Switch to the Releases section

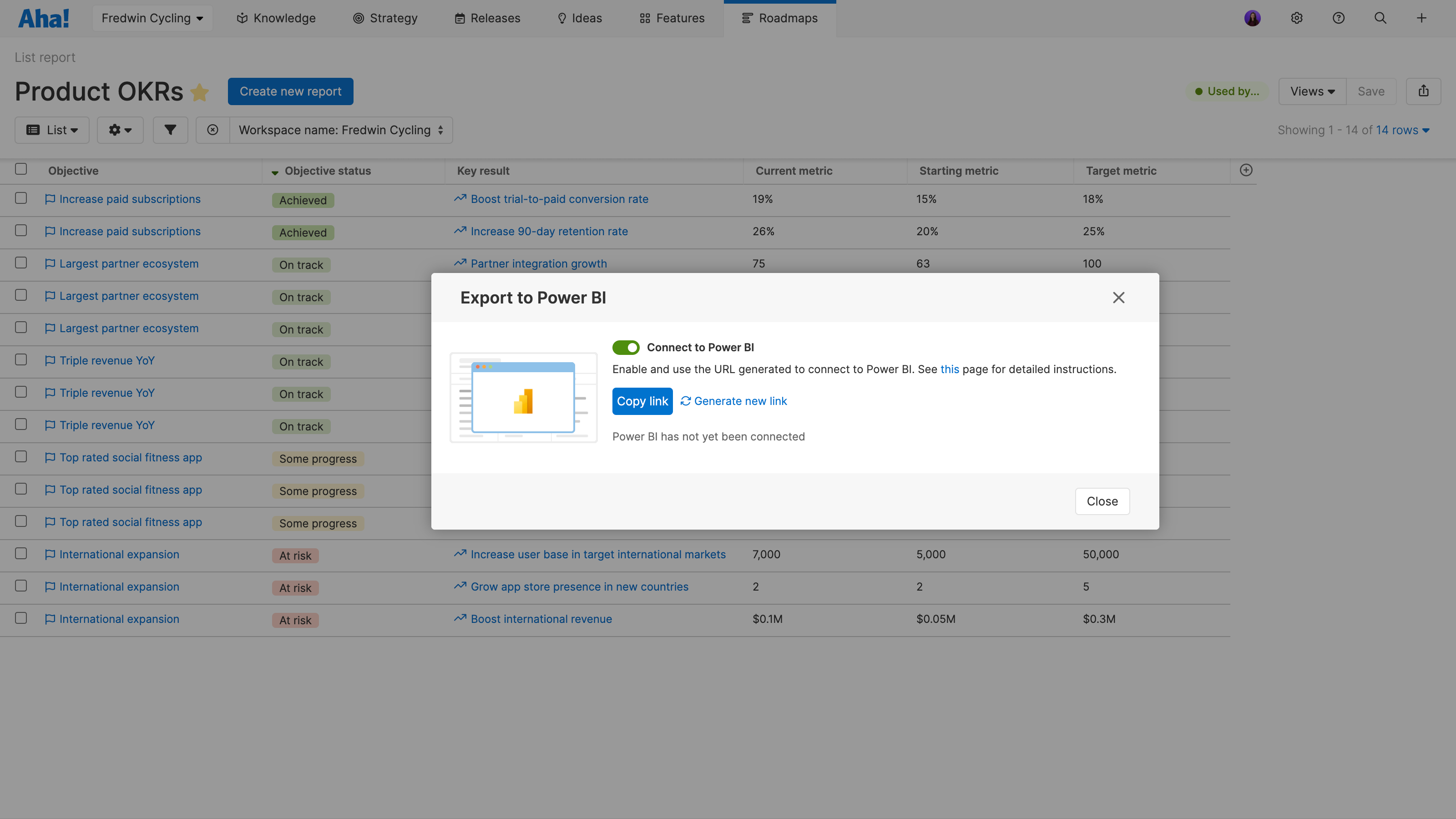487,18
